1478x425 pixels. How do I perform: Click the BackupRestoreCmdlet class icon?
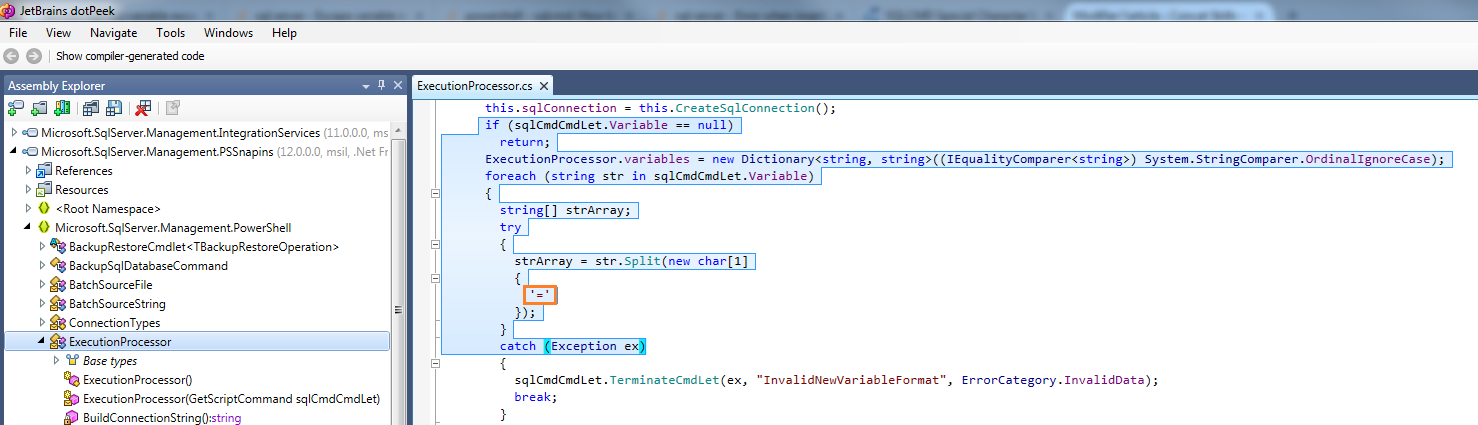58,247
